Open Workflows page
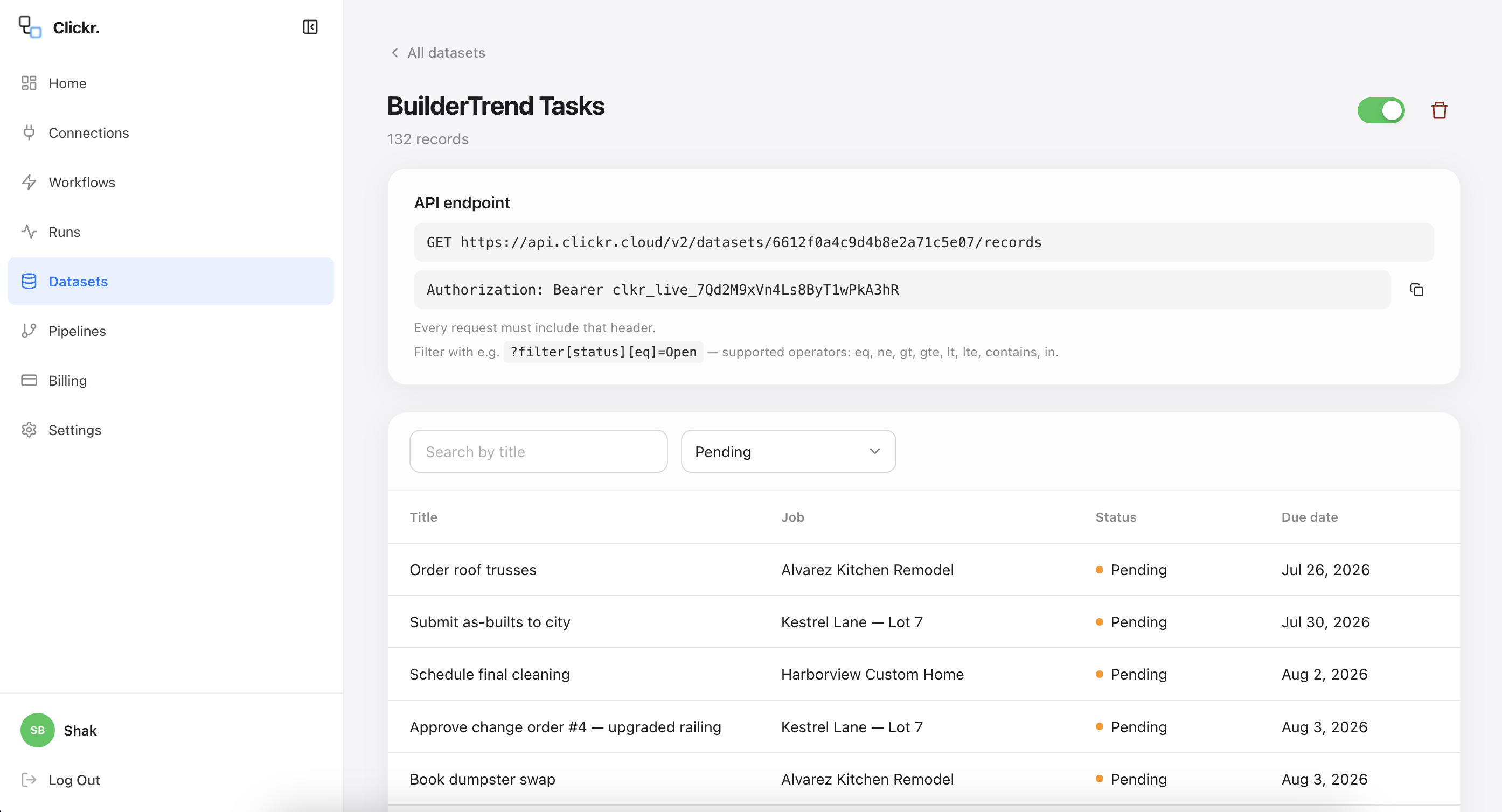This screenshot has height=812, width=1502. 170,183
